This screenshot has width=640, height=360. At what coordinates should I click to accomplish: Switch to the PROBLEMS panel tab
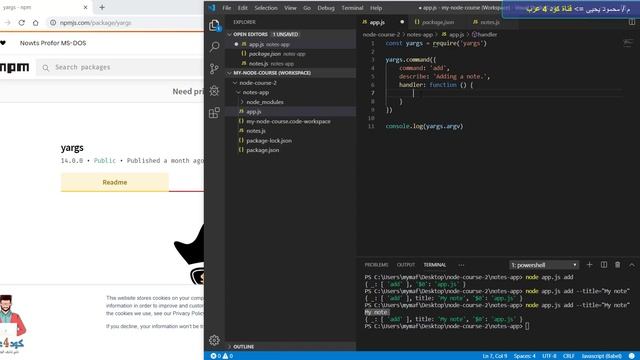[x=376, y=265]
